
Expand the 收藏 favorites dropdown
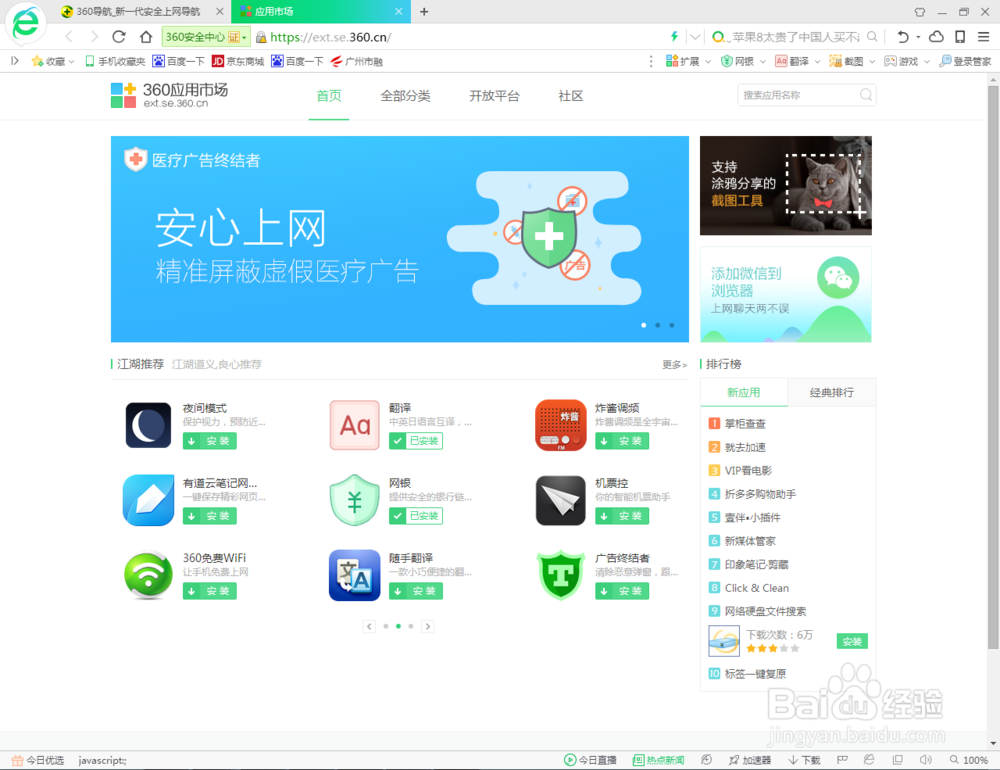tap(71, 62)
